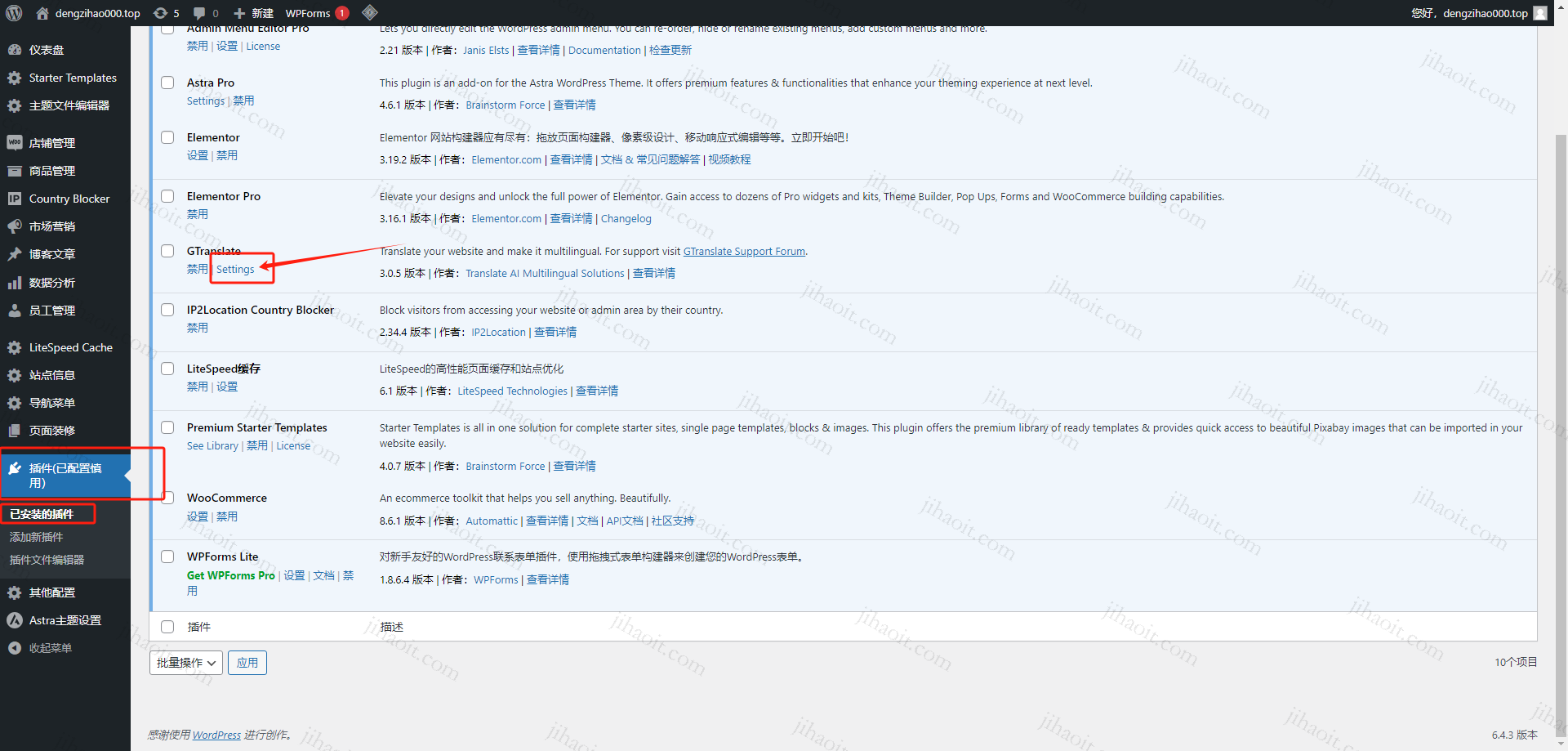Click the Woo icon beside 店铺管理

point(15,143)
